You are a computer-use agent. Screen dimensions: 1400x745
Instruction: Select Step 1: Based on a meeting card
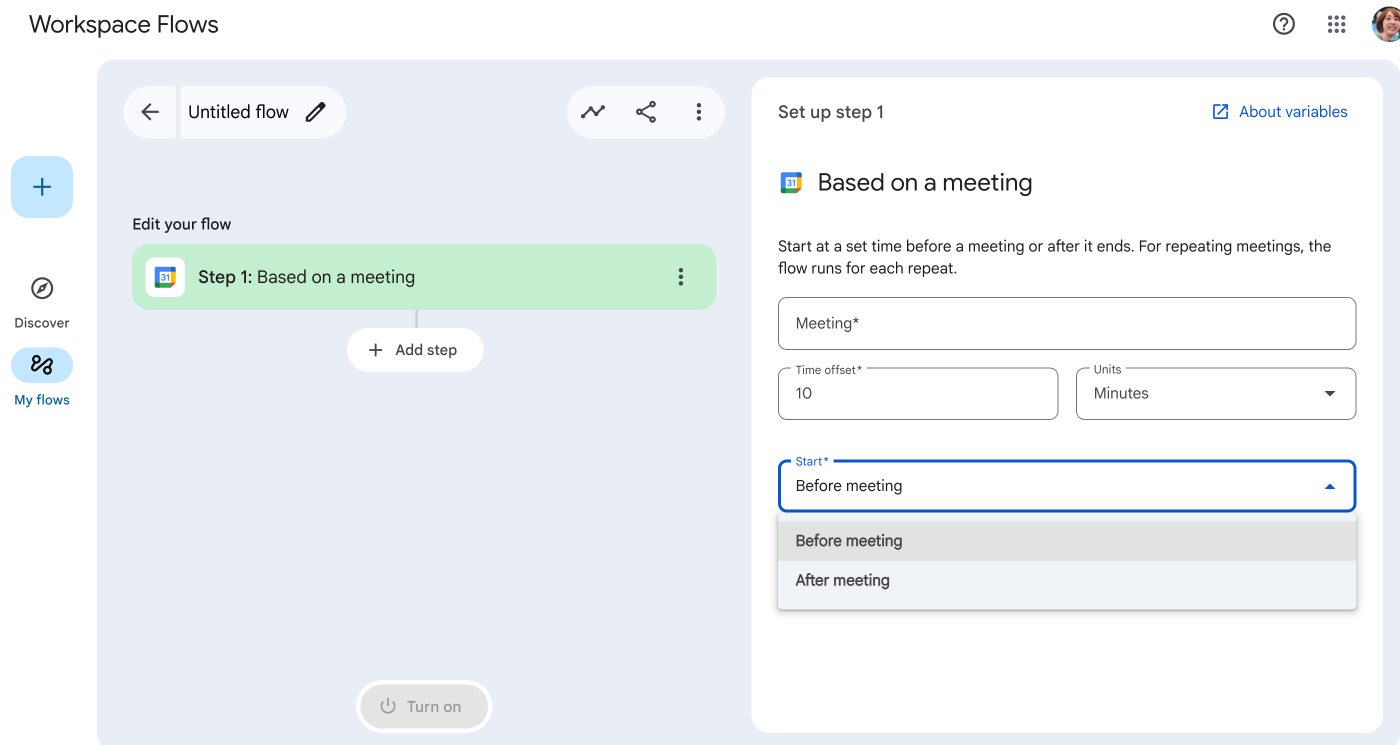click(424, 277)
